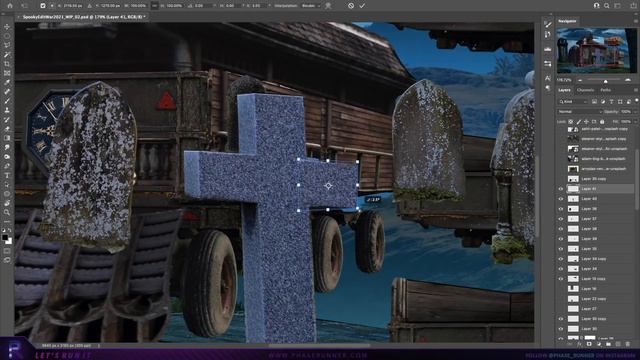
Task: Toggle visibility of Layer 19 copy
Action: pos(561,279)
